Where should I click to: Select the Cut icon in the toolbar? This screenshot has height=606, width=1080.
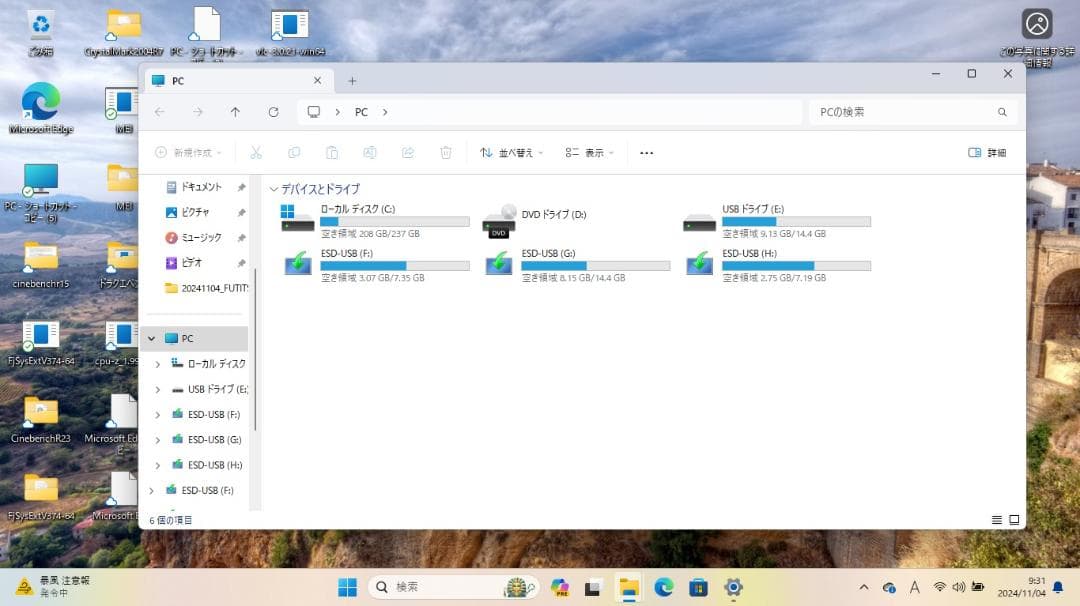(256, 152)
